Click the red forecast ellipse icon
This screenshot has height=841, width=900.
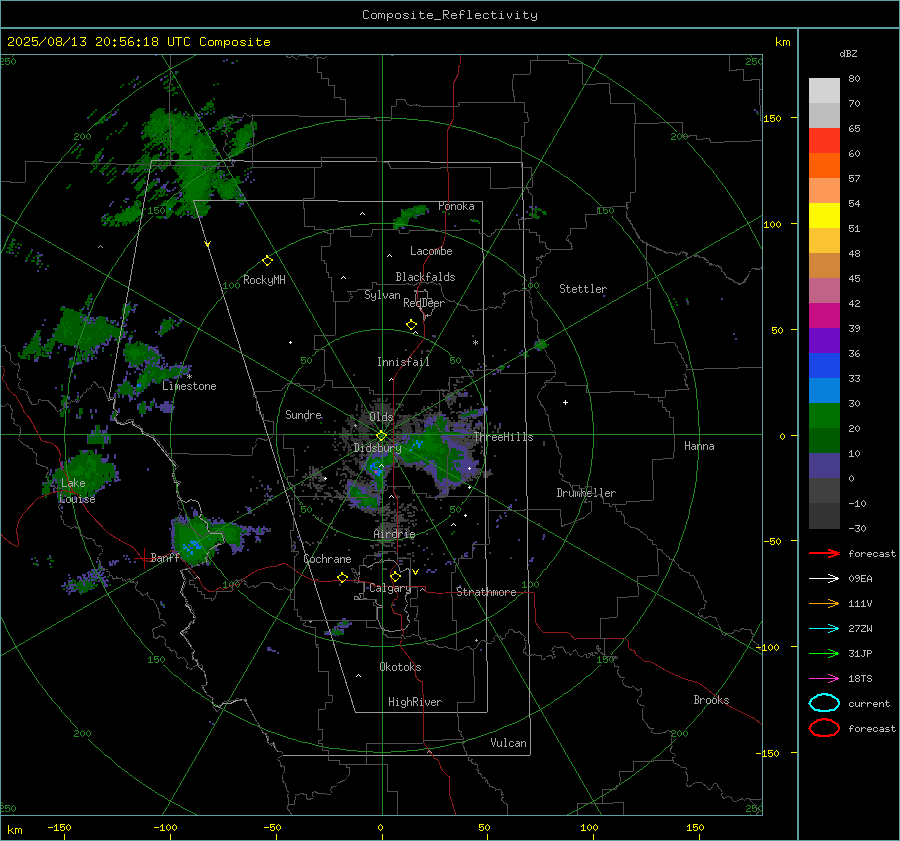824,728
